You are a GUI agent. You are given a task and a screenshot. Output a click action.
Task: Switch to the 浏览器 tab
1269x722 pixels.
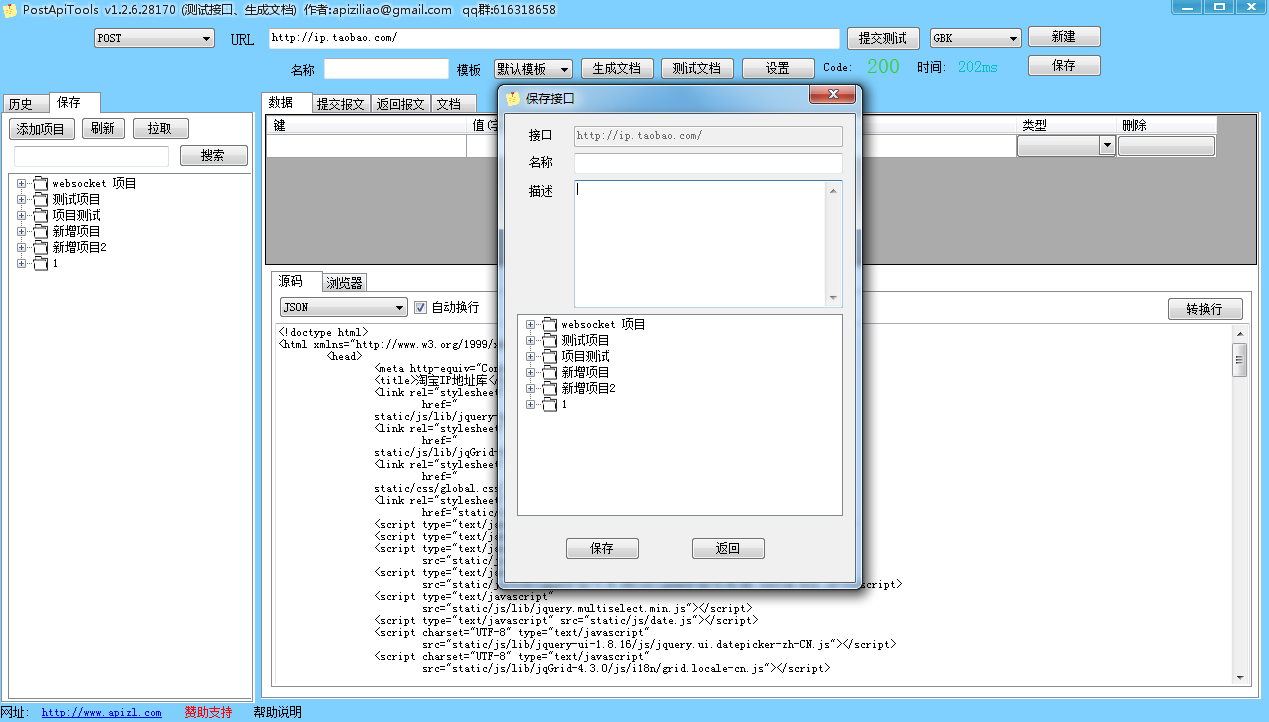pyautogui.click(x=344, y=283)
